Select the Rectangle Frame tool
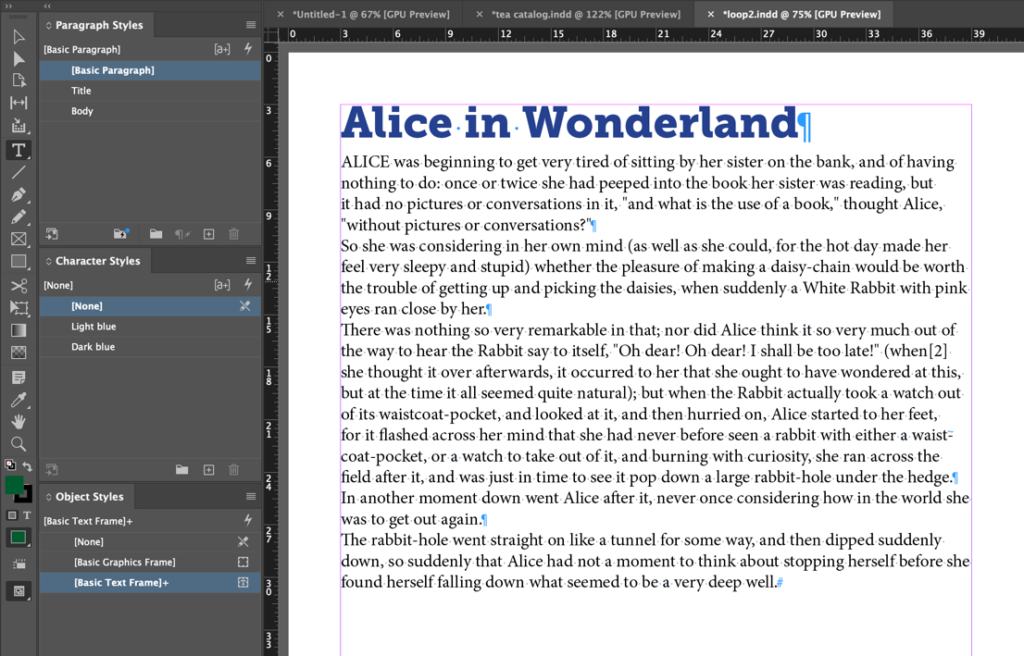Screen dimensions: 1024x656 (x=18, y=239)
